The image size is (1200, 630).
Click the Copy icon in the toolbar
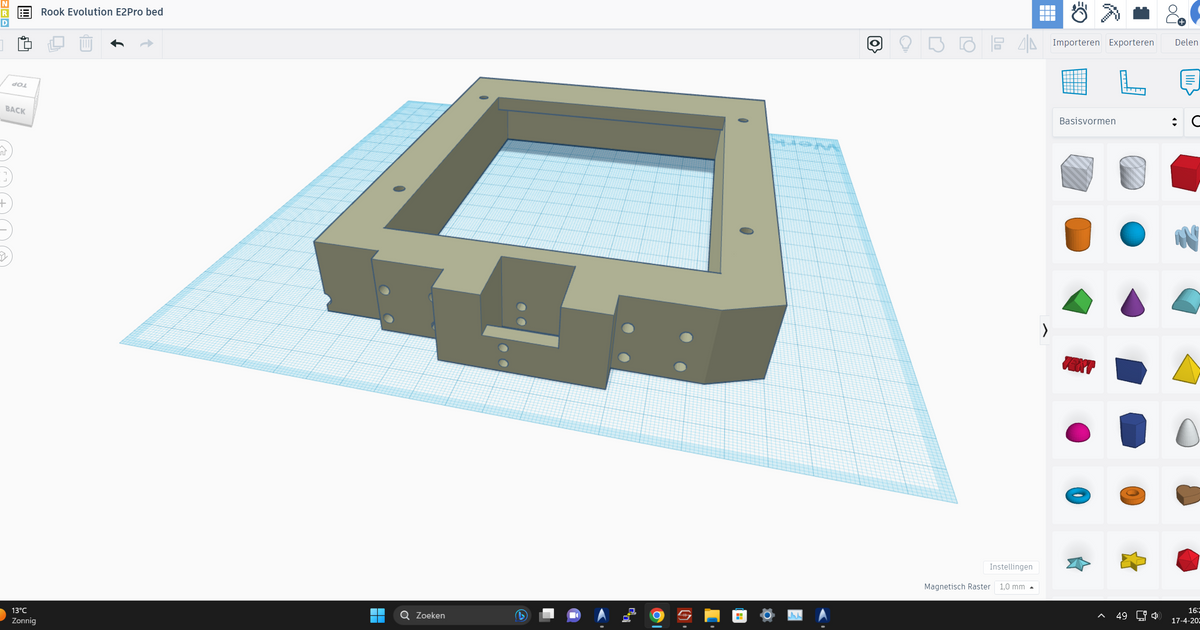pyautogui.click(x=56, y=43)
